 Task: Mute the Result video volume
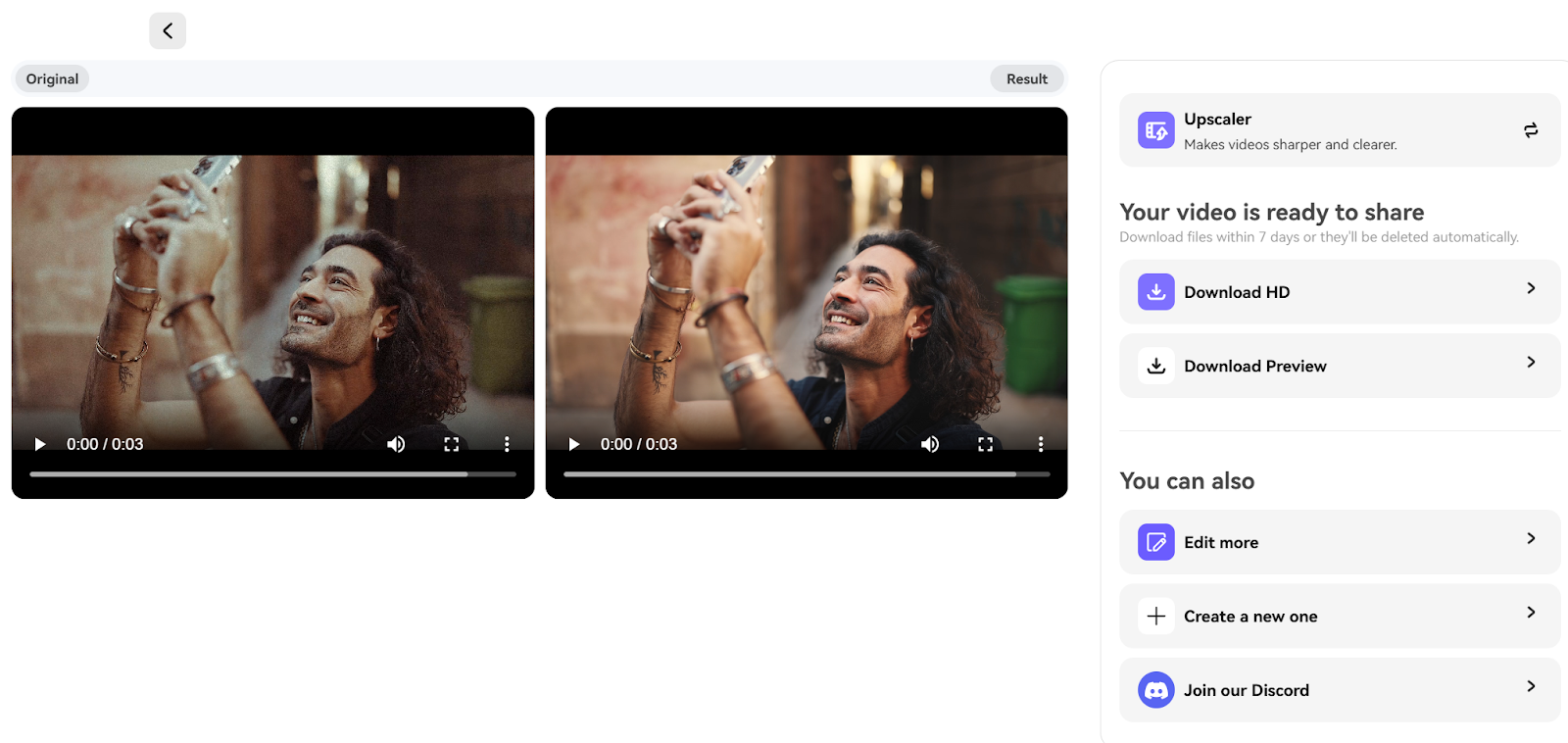[930, 444]
